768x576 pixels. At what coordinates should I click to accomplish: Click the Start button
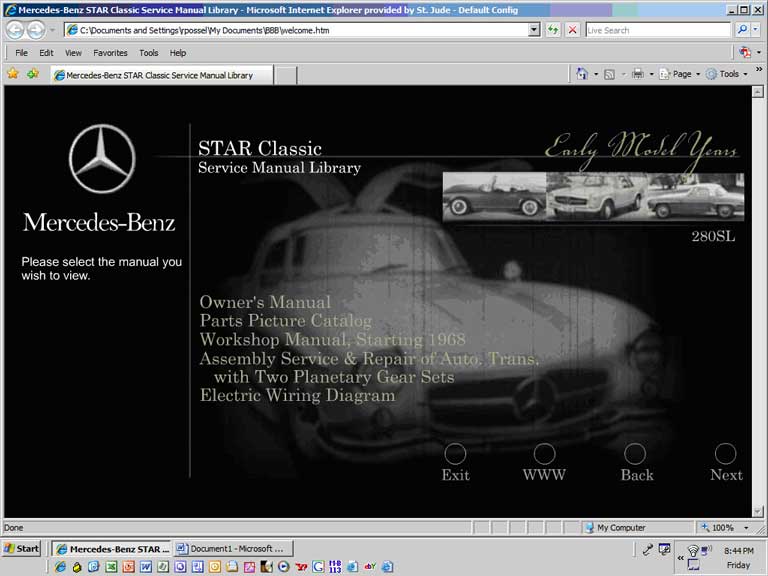(21, 549)
